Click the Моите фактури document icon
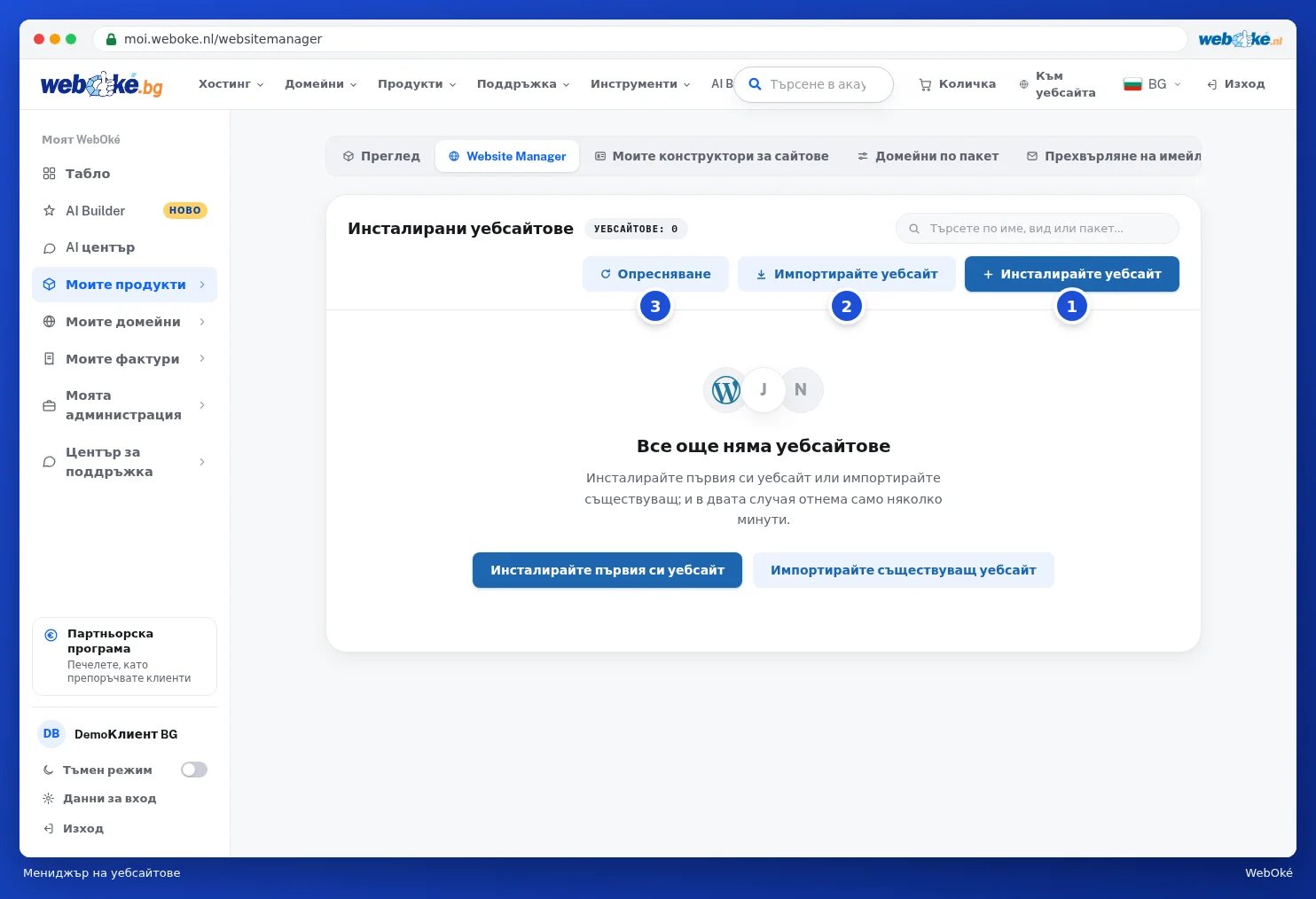 pos(49,359)
